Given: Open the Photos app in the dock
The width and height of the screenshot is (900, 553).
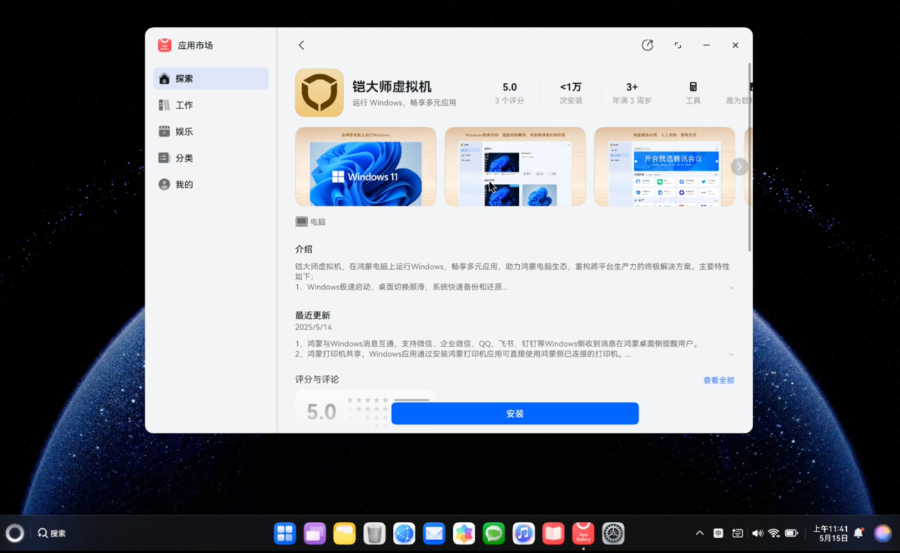Looking at the screenshot, I should [463, 534].
